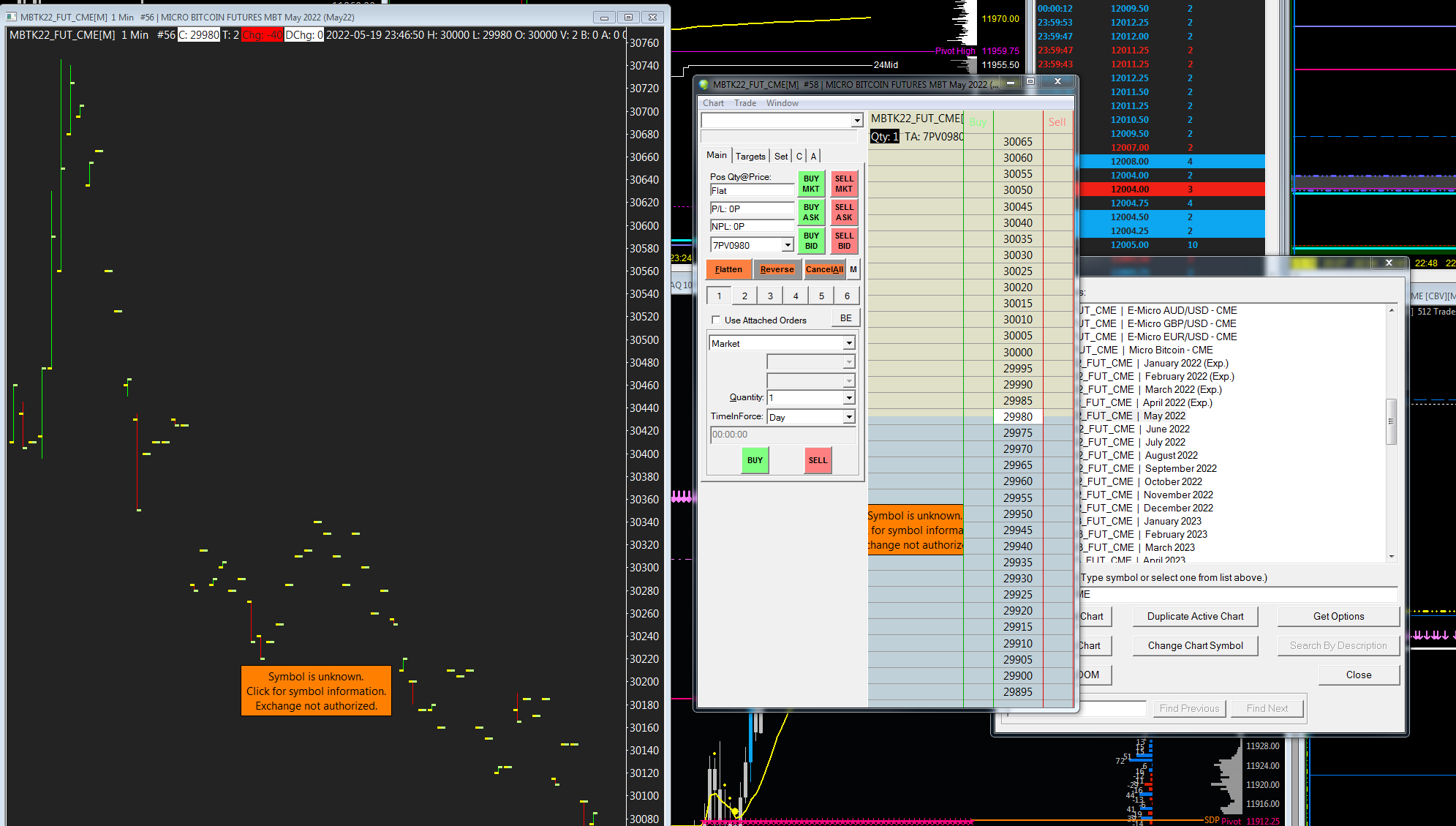Click Search By Description button
This screenshot has width=1456, height=826.
(x=1338, y=645)
